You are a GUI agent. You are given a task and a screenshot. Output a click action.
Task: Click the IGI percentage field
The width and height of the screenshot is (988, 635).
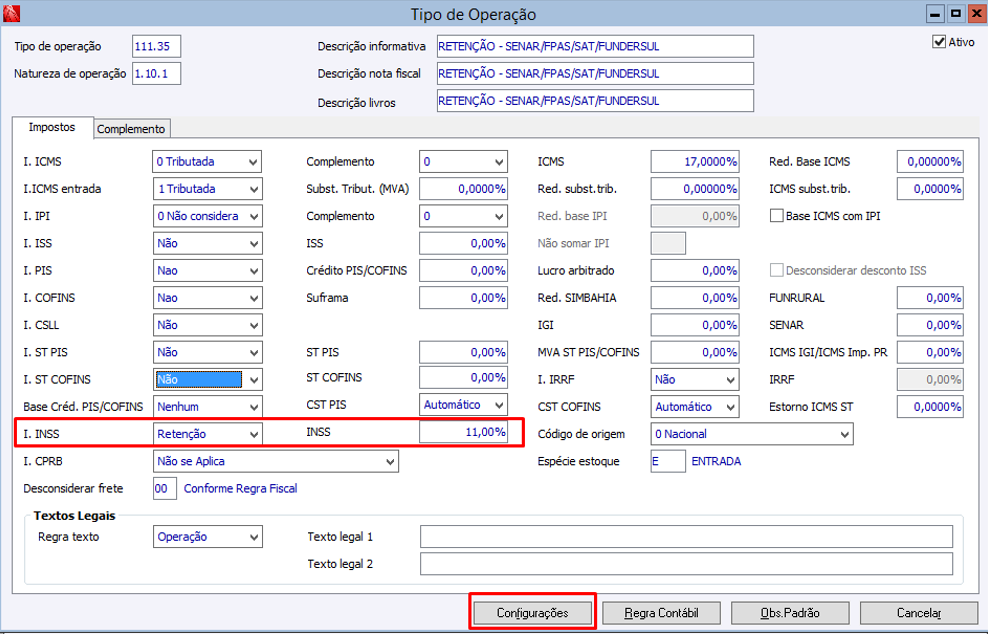(x=694, y=325)
